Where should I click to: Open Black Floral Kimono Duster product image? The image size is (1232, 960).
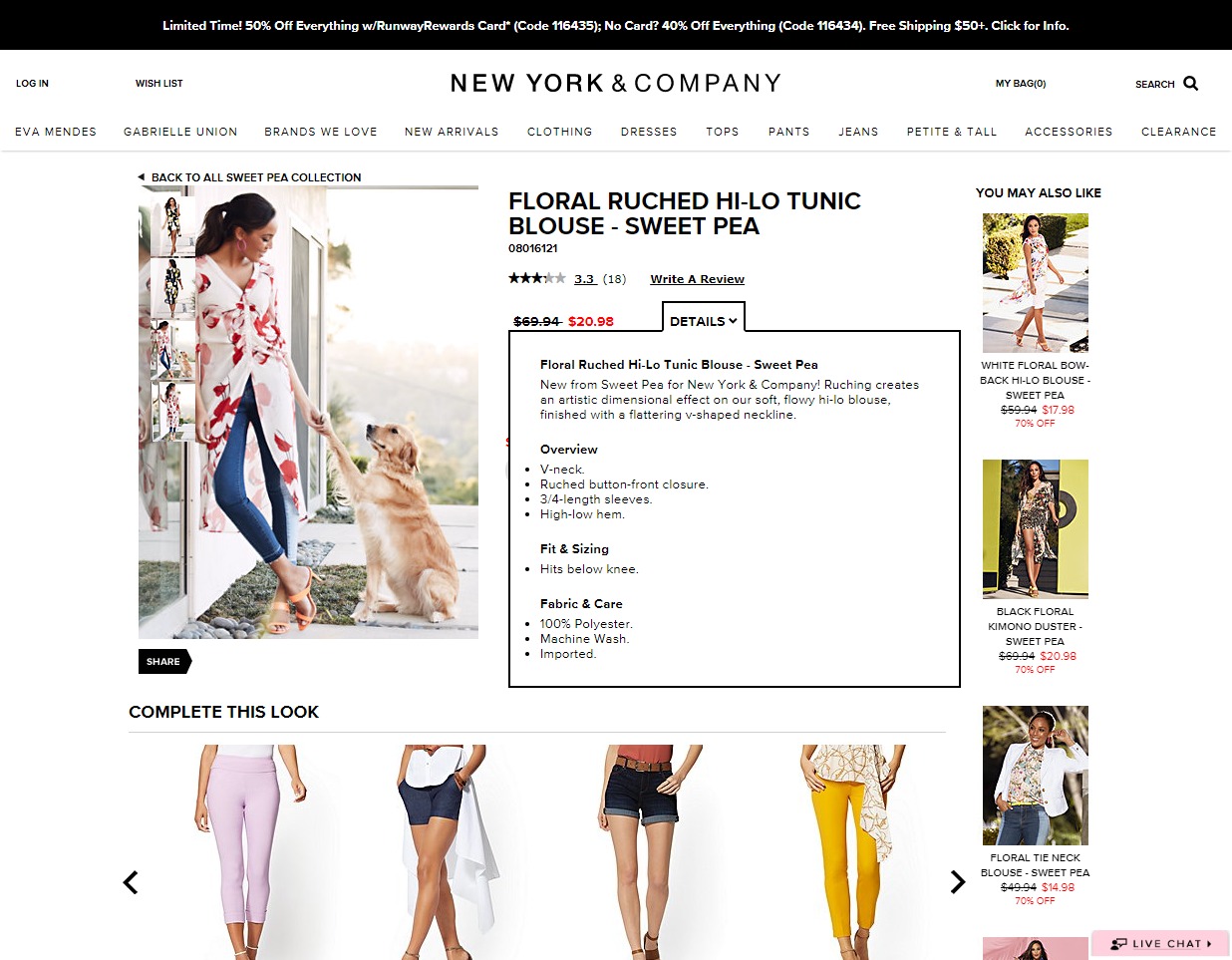click(1036, 528)
